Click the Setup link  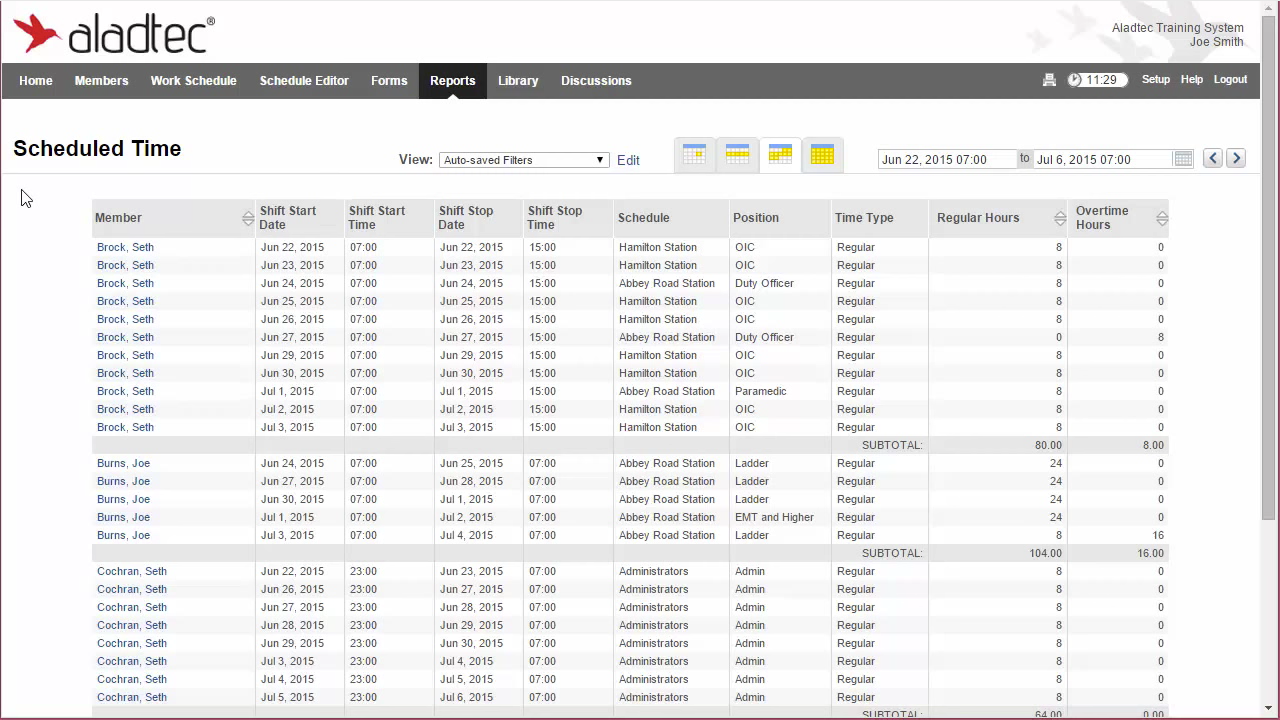coord(1156,80)
